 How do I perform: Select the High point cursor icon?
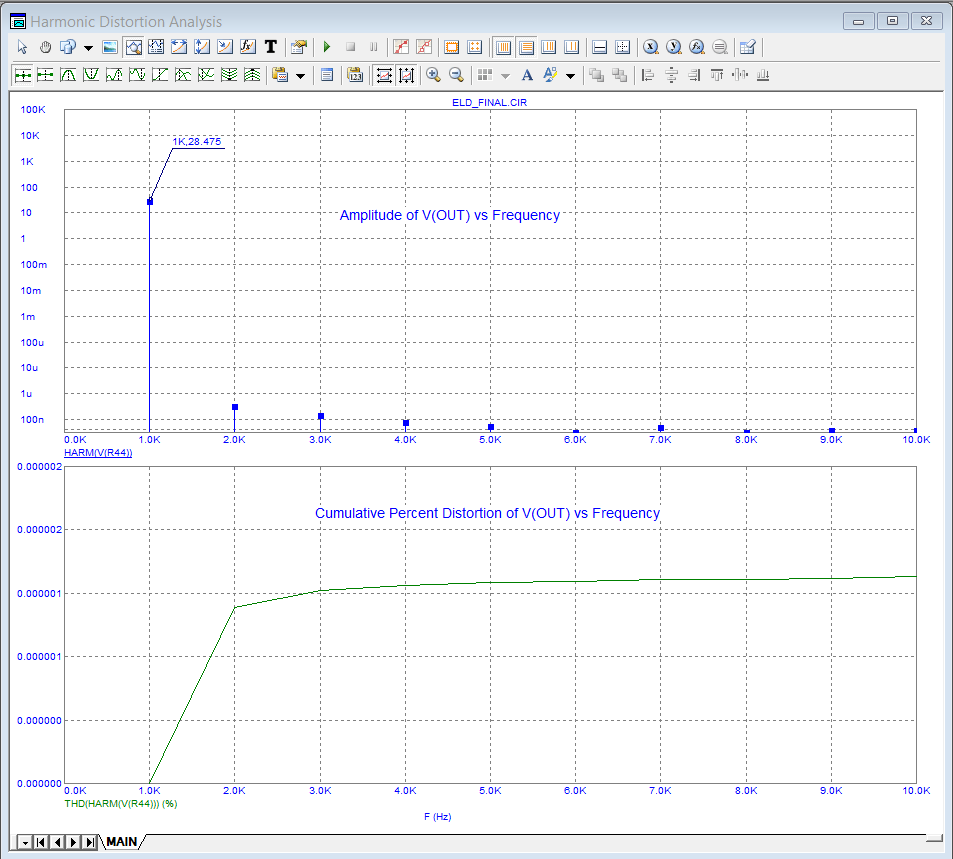(x=114, y=75)
